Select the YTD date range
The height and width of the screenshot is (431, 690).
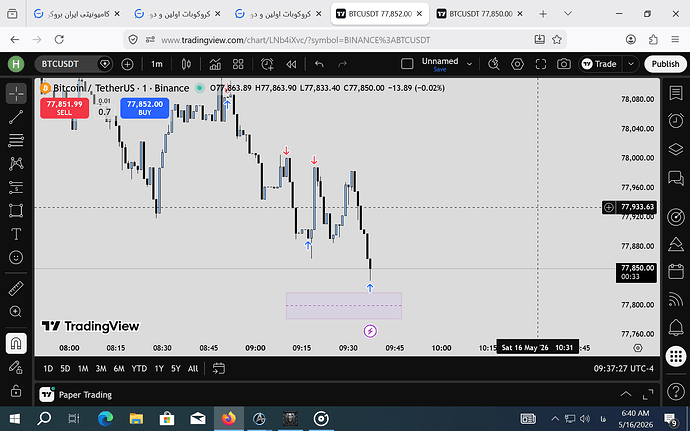139,368
